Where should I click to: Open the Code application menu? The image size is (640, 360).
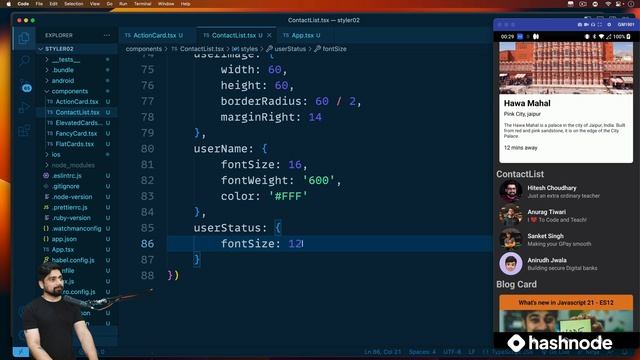(x=23, y=4)
